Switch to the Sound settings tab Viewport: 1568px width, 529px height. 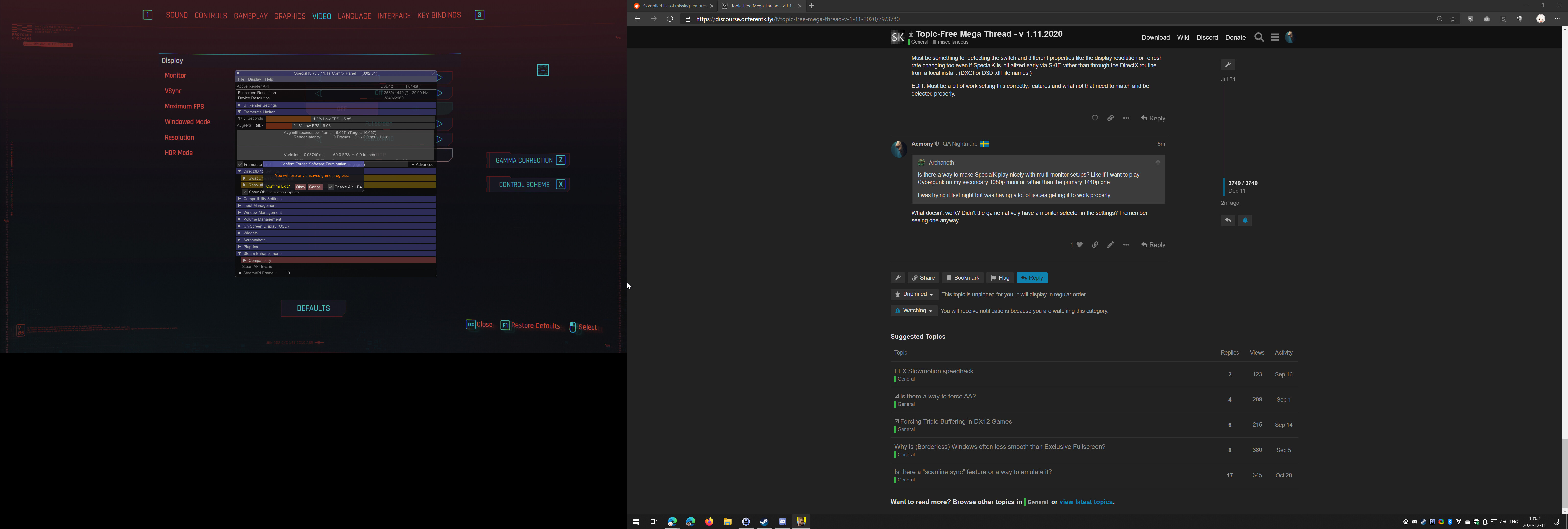tap(176, 15)
